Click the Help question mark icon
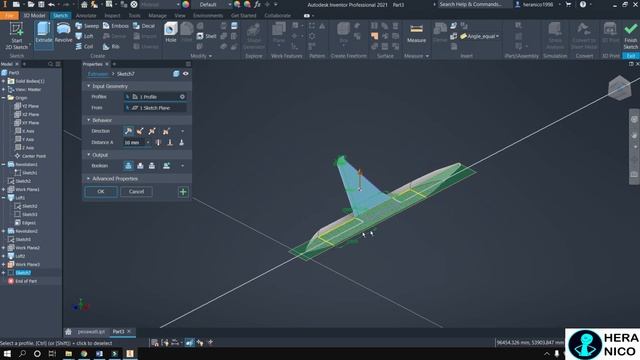This screenshot has width=640, height=360. point(583,4)
